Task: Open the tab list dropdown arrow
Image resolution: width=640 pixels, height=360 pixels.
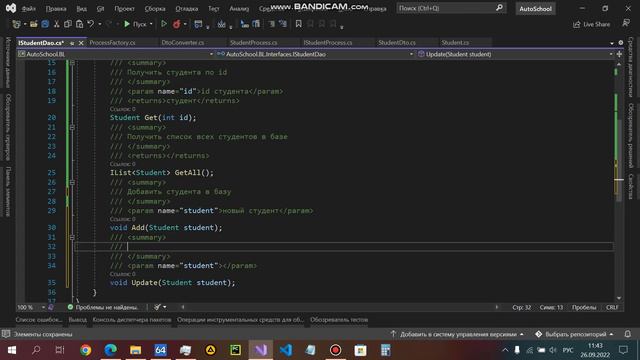Action: (x=611, y=43)
